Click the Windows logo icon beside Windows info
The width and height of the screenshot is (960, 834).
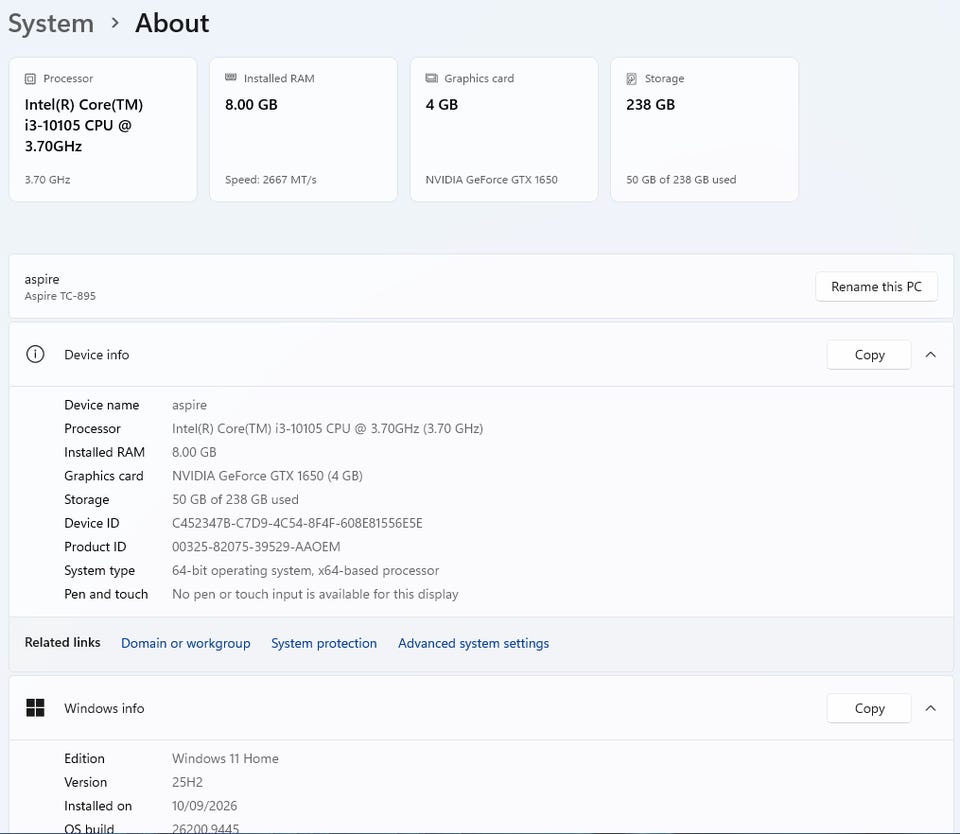[35, 707]
